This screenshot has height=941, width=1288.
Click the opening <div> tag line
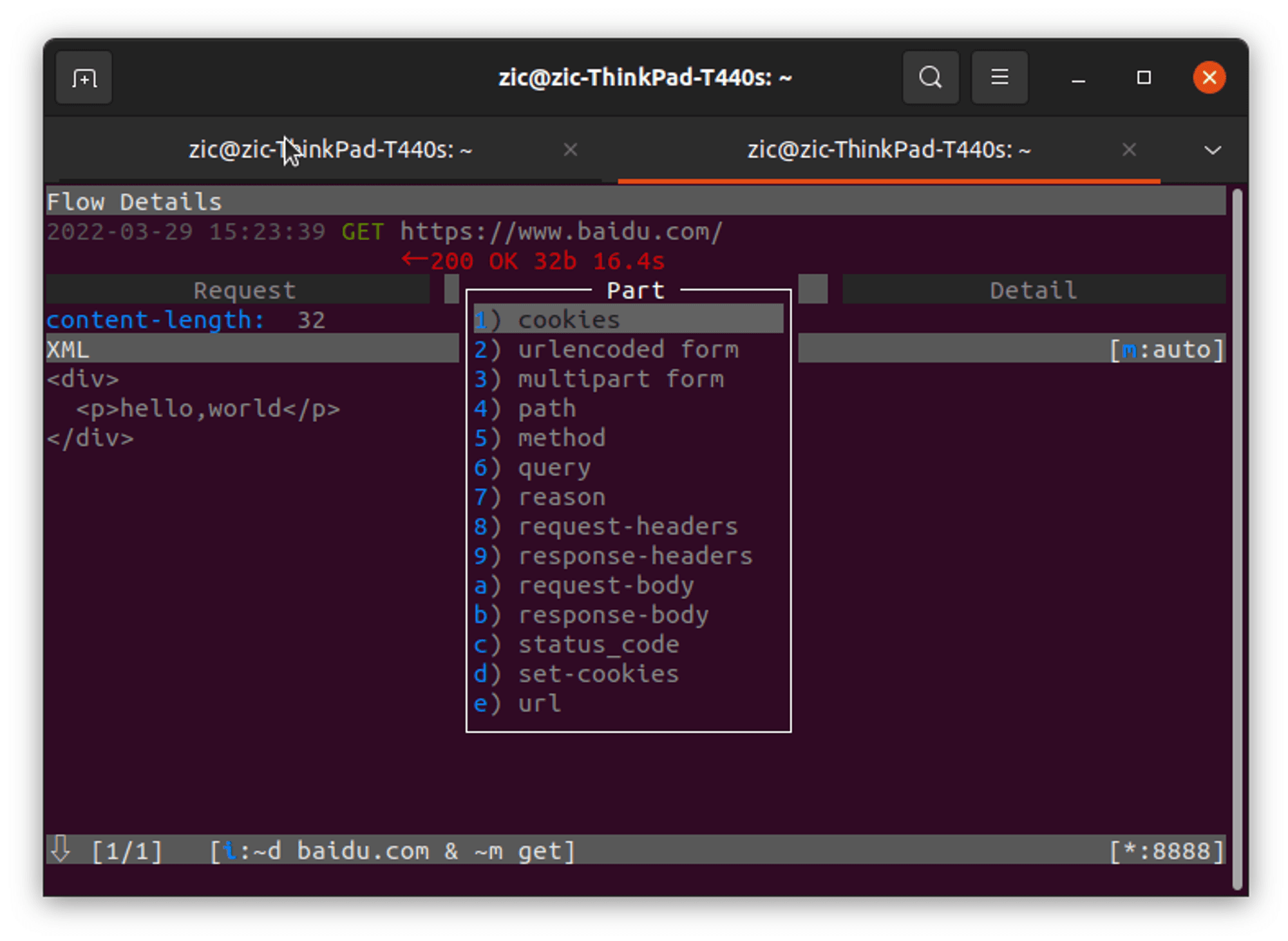click(83, 379)
